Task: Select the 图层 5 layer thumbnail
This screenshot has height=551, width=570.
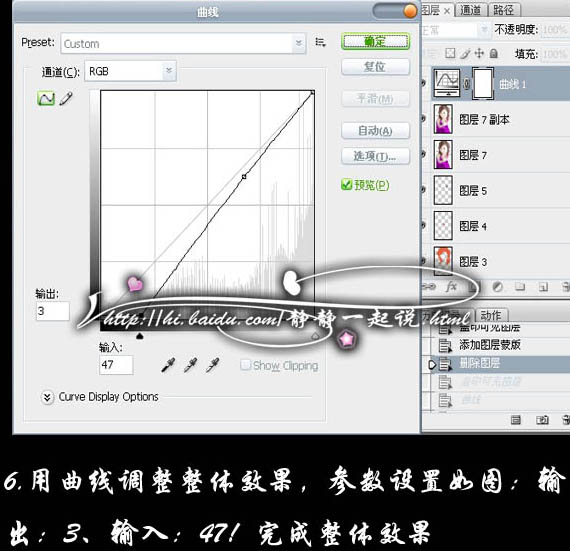Action: (443, 190)
